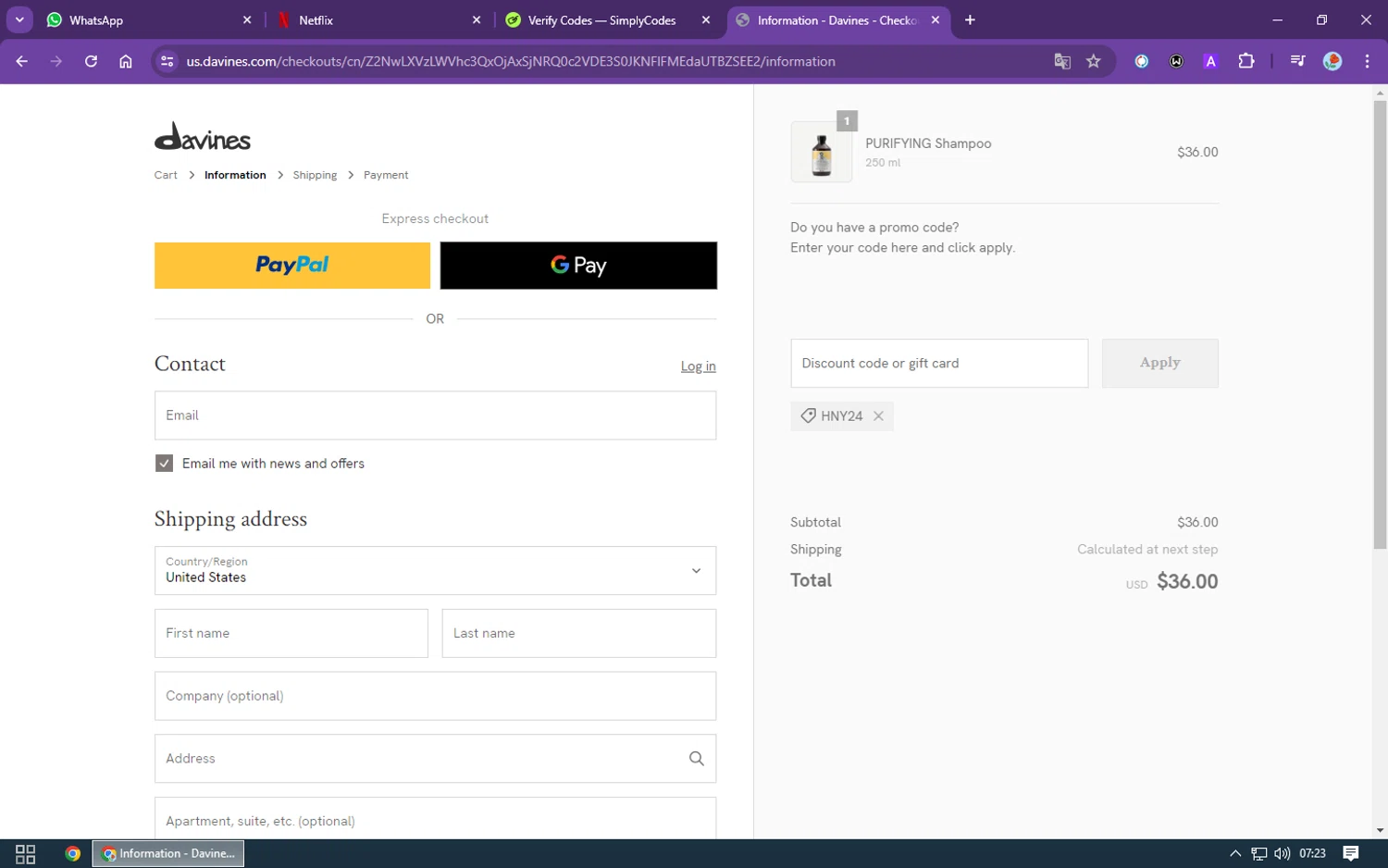Open the notification center icon
This screenshot has width=1388, height=868.
pos(1351,854)
